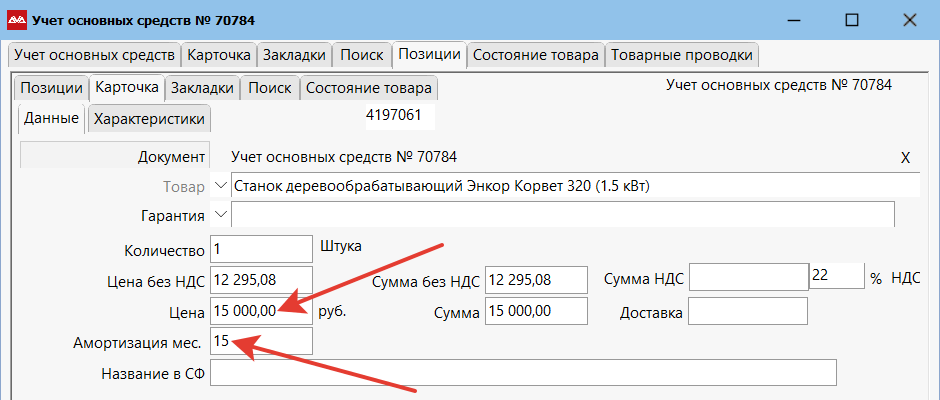Image resolution: width=940 pixels, height=400 pixels.
Task: Clear the Документ field with X
Action: (x=905, y=157)
